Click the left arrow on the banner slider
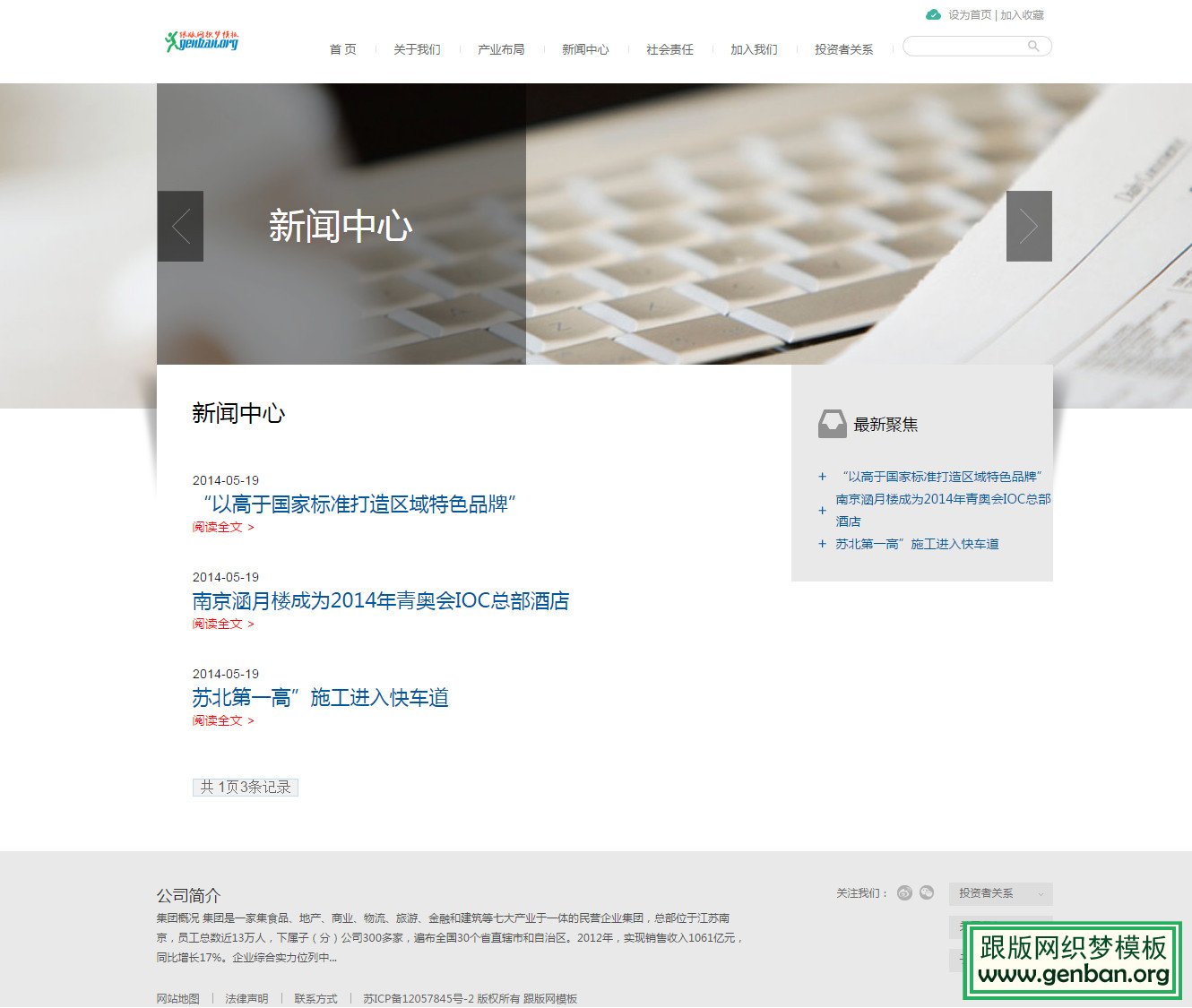Viewport: 1192px width, 1008px height. (x=180, y=226)
